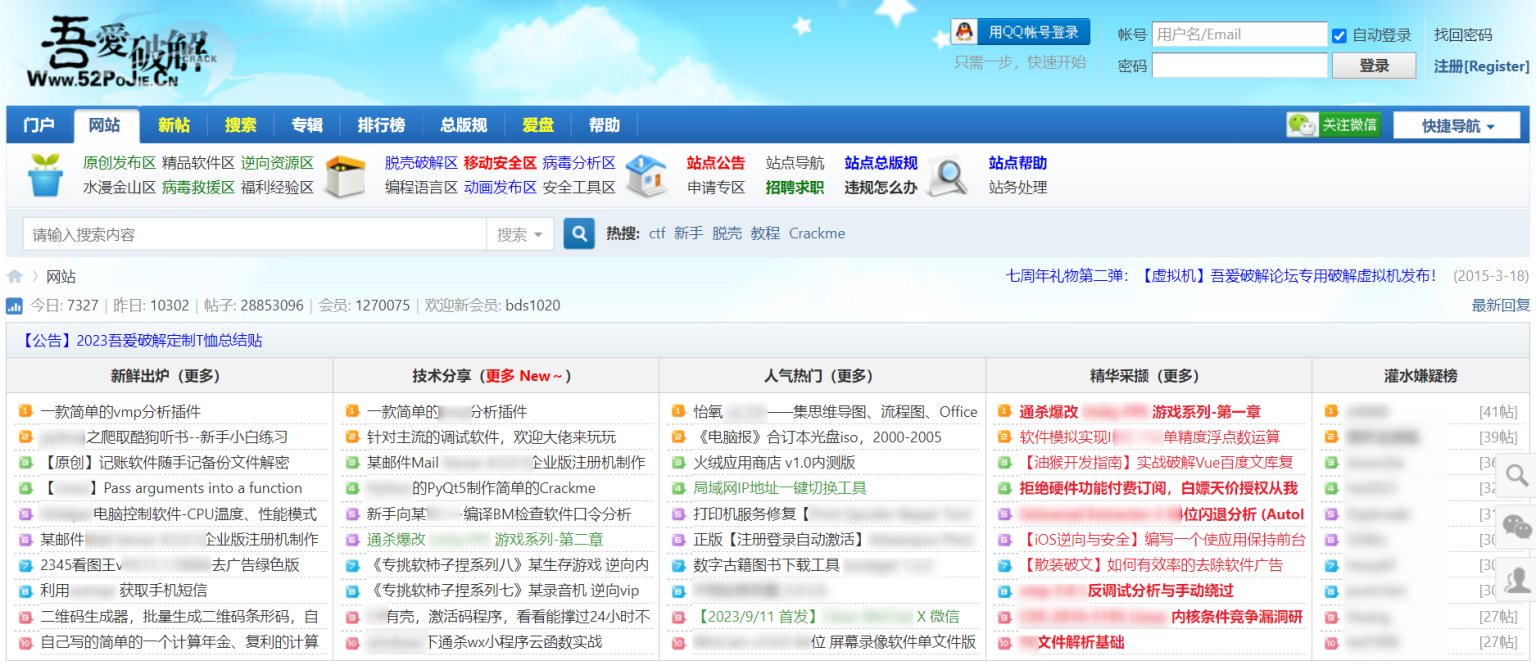Click the magnifier icon beside 站点帮助
1536x670 pixels.
coord(948,172)
